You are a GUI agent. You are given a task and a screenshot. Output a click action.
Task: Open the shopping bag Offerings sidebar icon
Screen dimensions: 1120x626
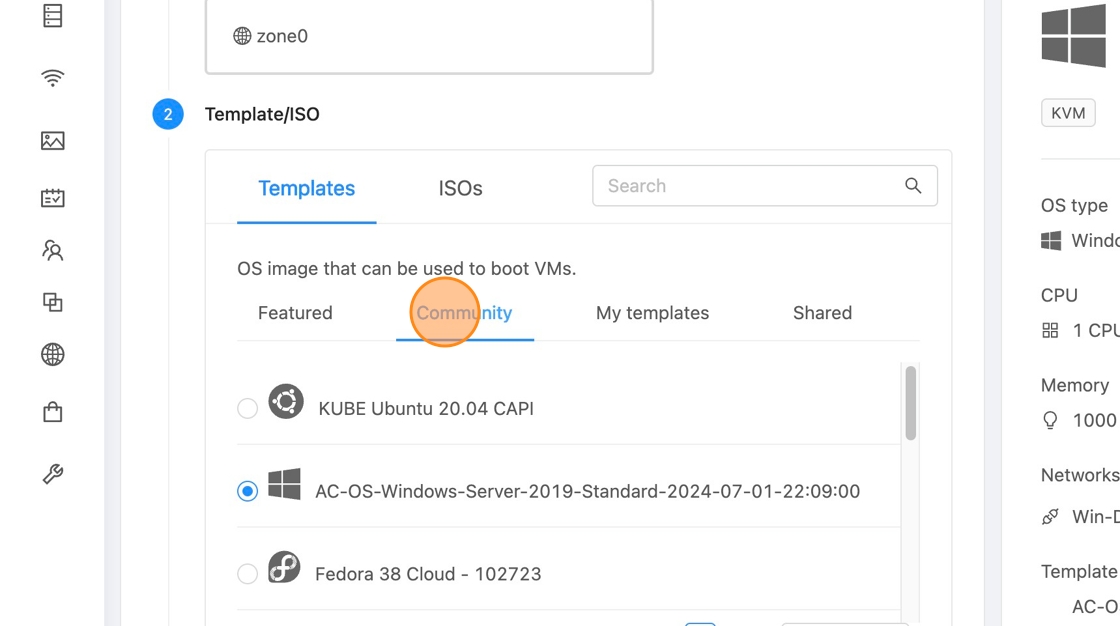coord(53,412)
